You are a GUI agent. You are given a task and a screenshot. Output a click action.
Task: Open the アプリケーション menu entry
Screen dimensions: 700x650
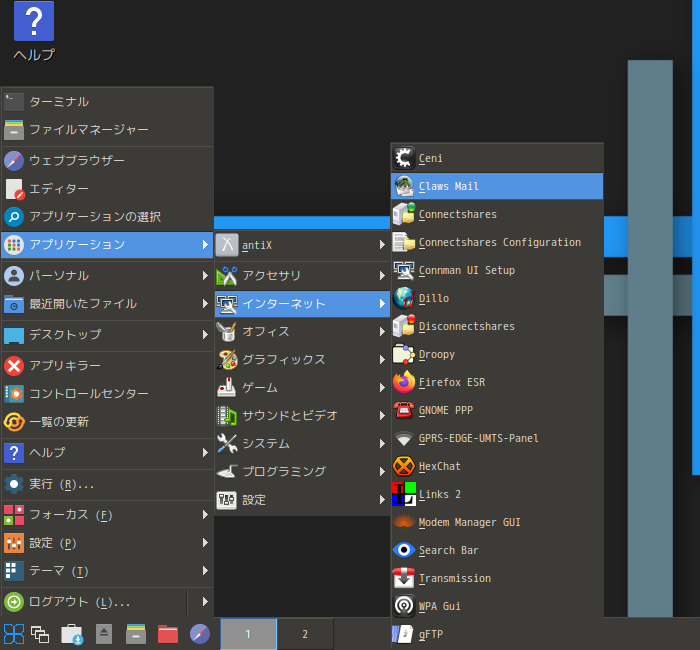(107, 245)
